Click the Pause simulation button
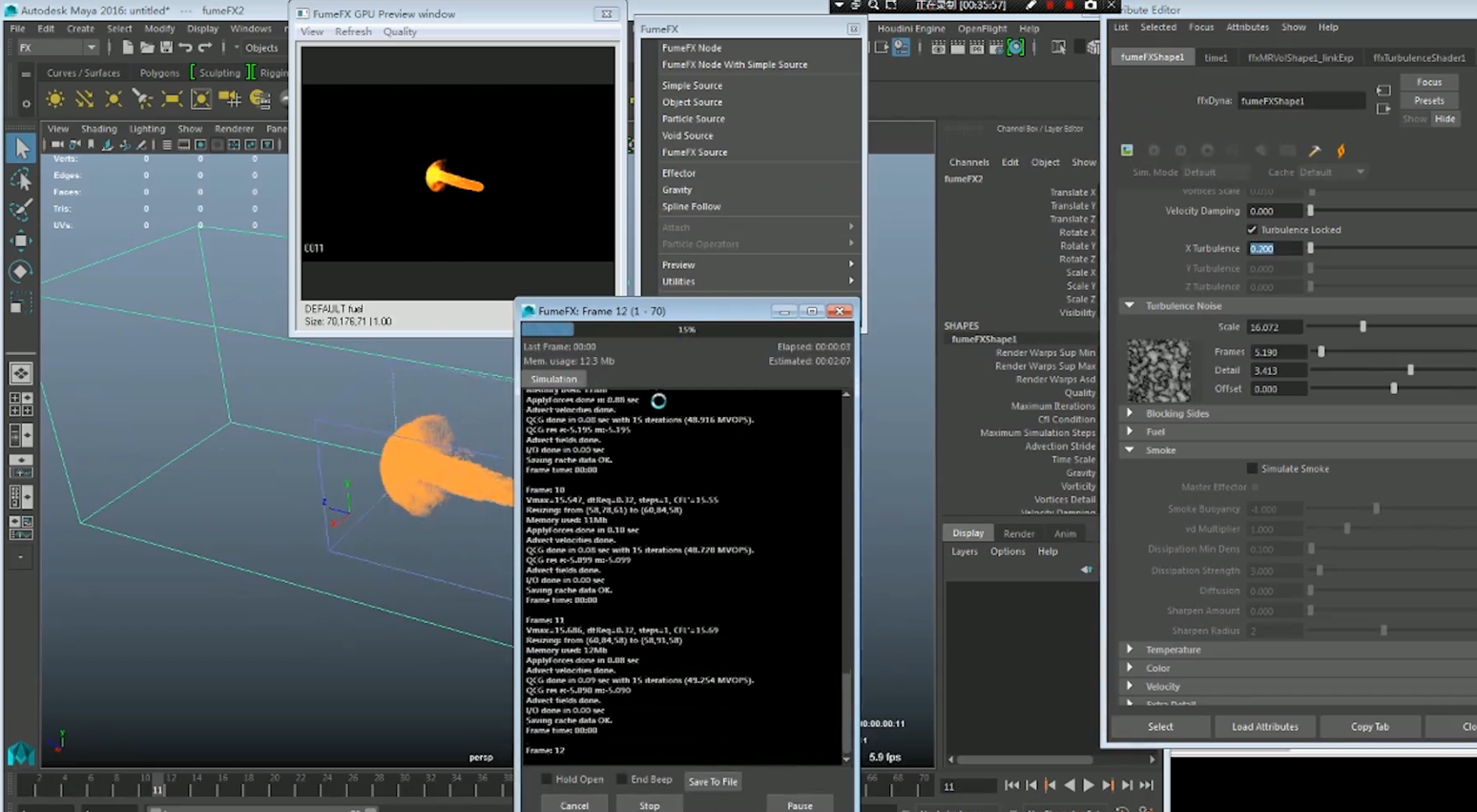Screen dimensions: 1477x812 pos(800,805)
